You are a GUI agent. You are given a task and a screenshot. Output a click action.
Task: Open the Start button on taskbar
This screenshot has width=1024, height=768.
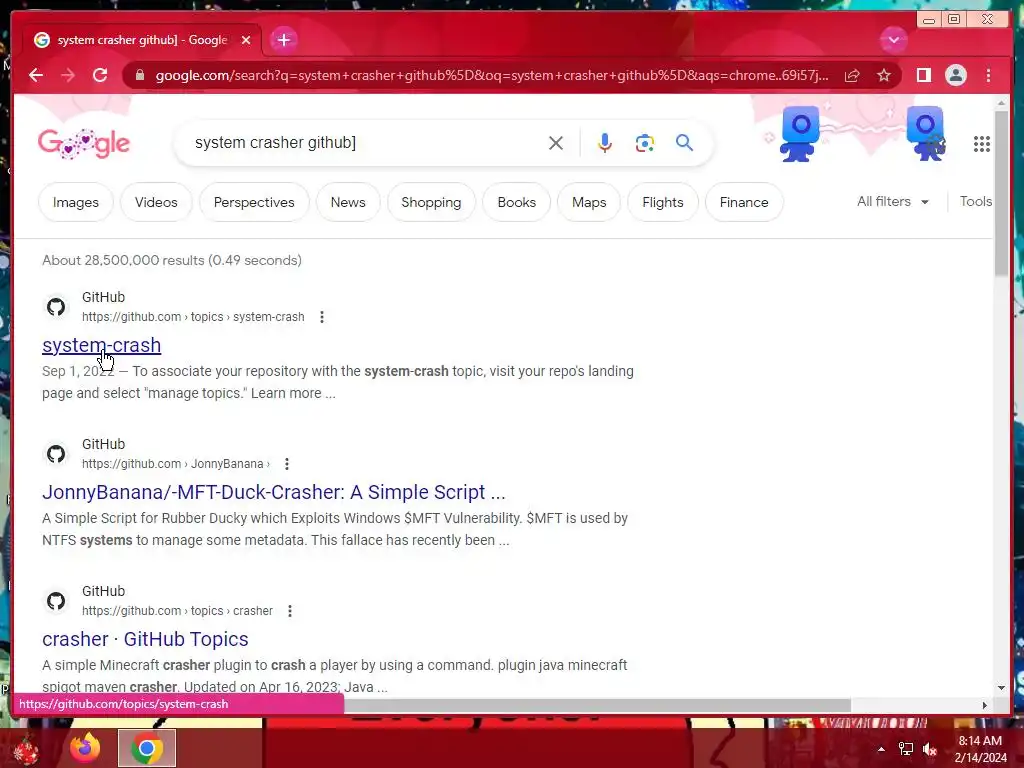[x=26, y=748]
